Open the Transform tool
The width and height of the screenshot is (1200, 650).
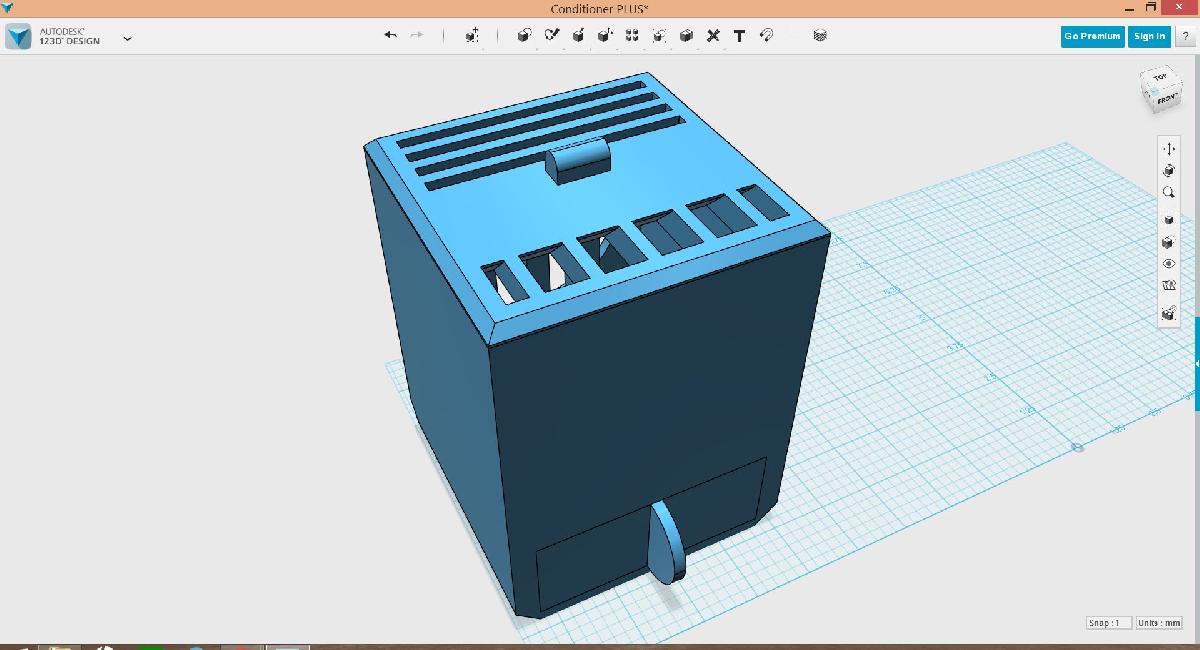point(472,35)
